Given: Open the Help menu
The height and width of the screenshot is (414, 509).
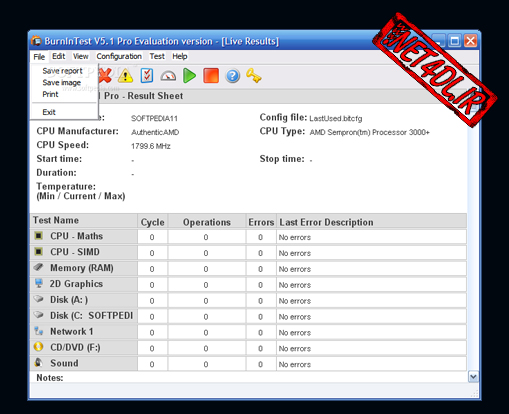Looking at the screenshot, I should point(180,56).
